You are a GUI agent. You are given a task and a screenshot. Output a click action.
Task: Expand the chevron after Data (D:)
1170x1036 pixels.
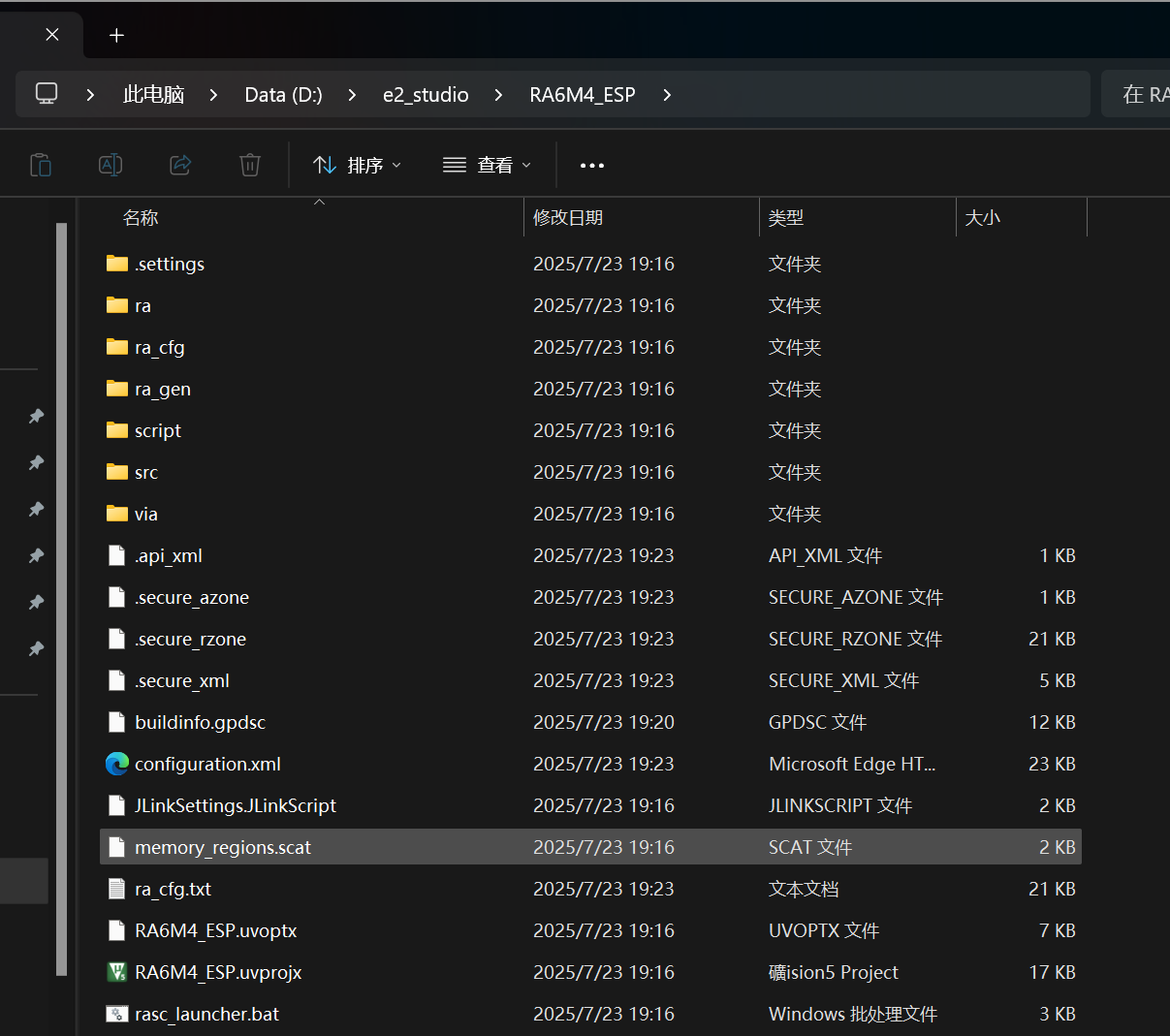pyautogui.click(x=352, y=95)
